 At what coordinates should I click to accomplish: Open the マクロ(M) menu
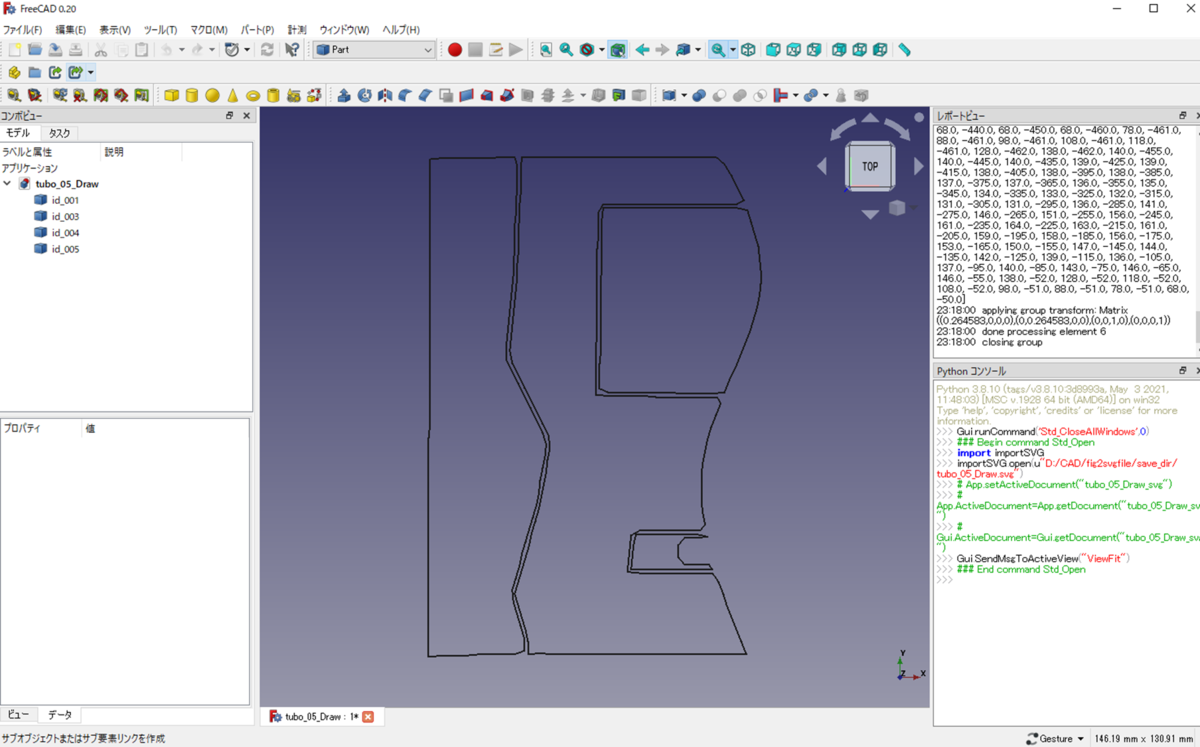point(209,30)
